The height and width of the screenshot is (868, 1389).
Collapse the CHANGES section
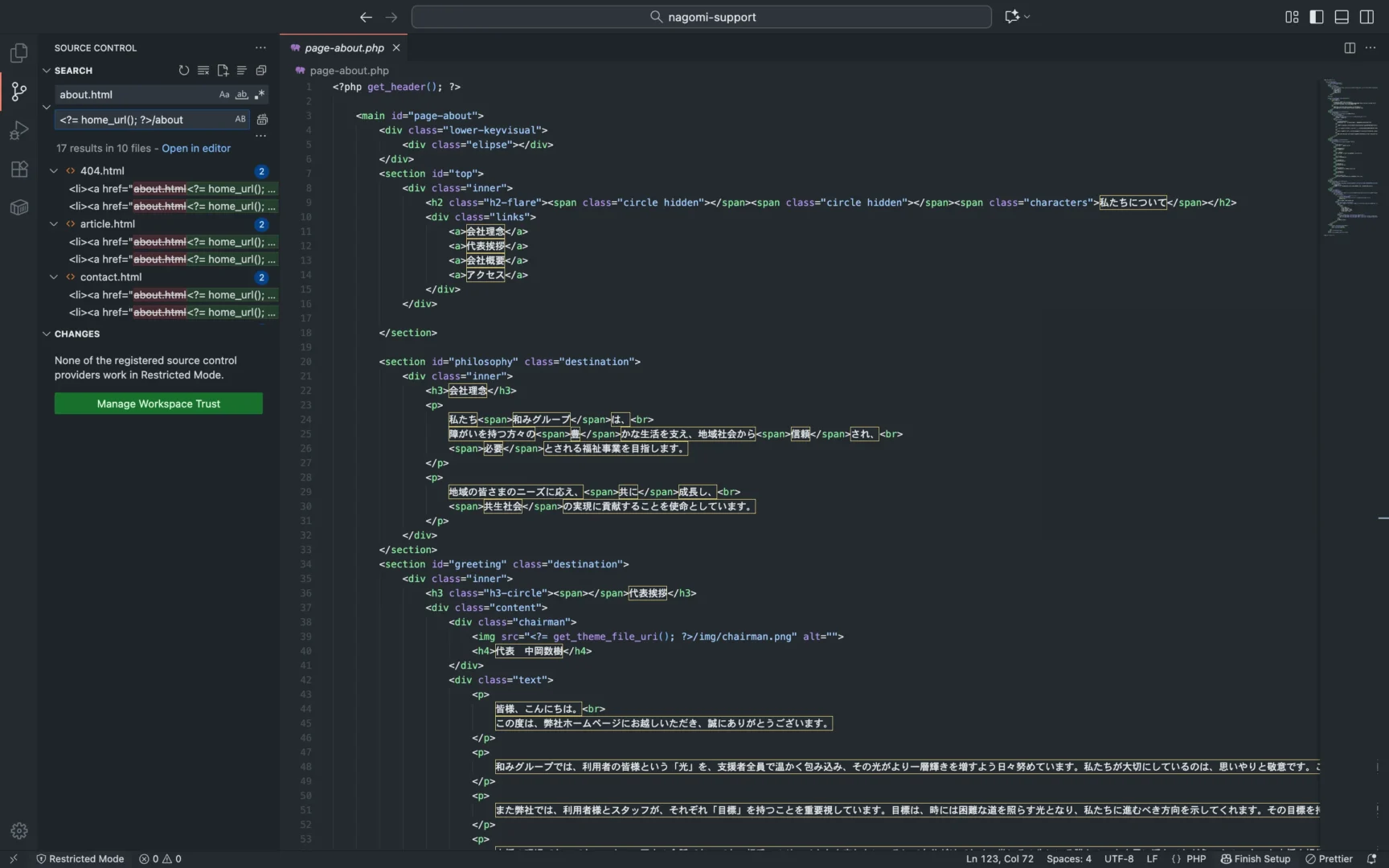click(x=47, y=334)
